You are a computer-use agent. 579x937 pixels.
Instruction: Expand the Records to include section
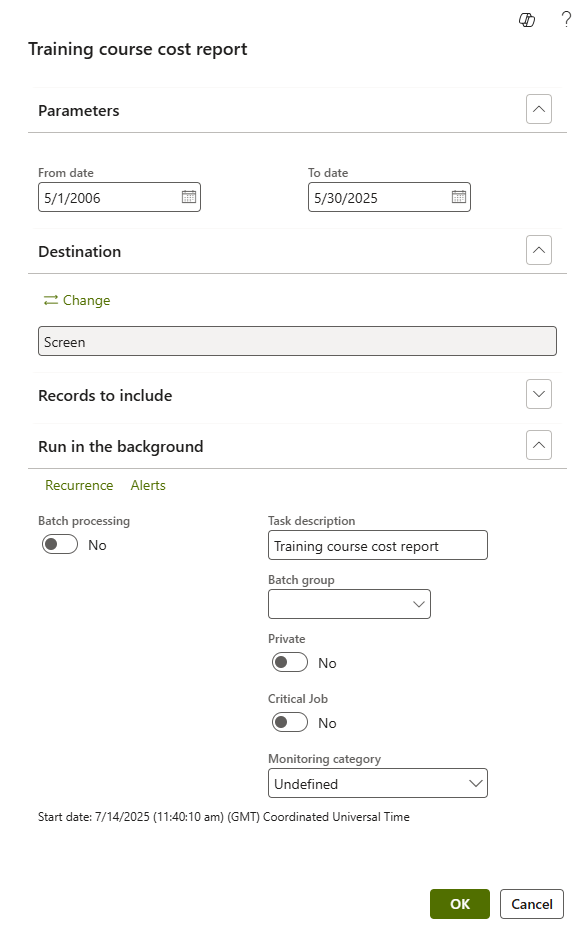[x=538, y=394]
